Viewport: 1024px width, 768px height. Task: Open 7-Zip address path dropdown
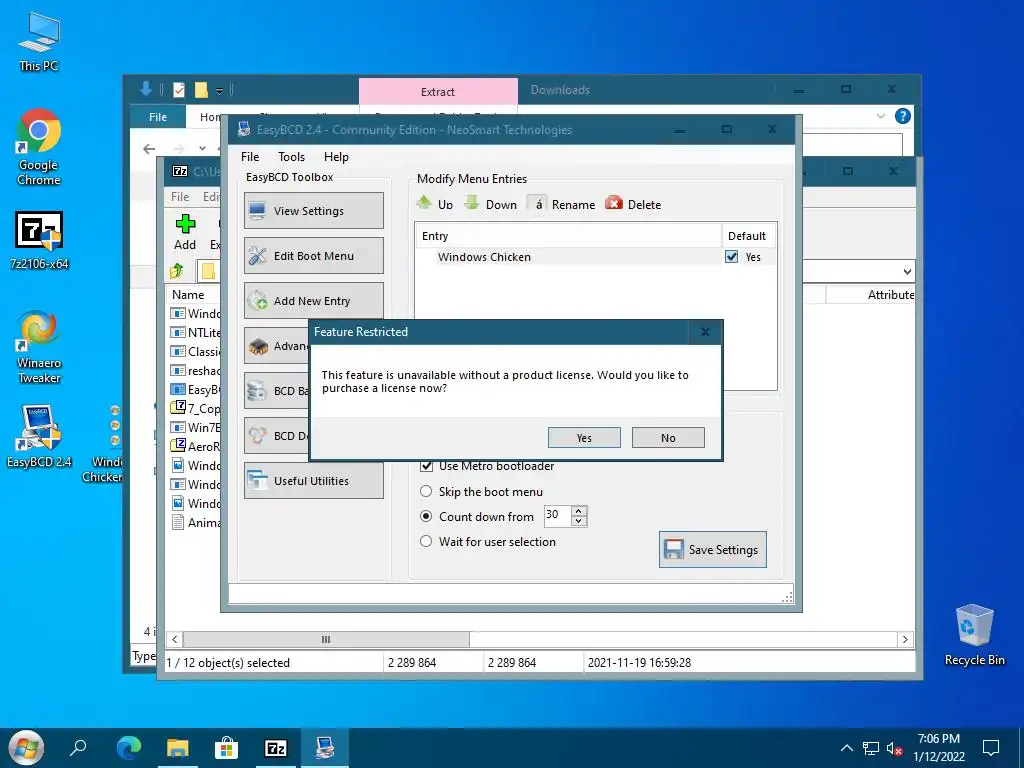[907, 272]
